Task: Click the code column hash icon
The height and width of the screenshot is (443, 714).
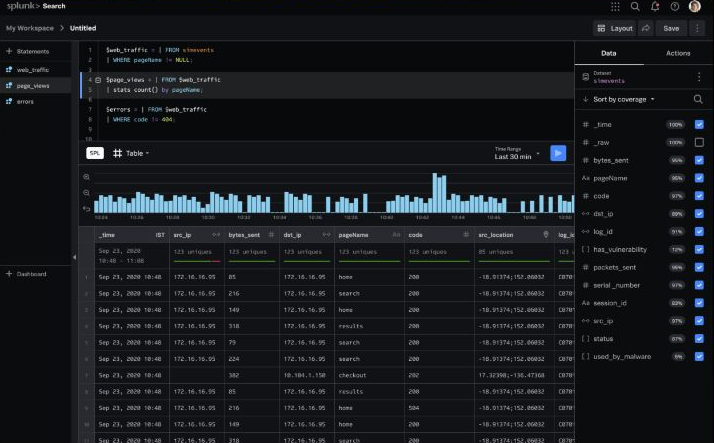Action: pos(466,234)
